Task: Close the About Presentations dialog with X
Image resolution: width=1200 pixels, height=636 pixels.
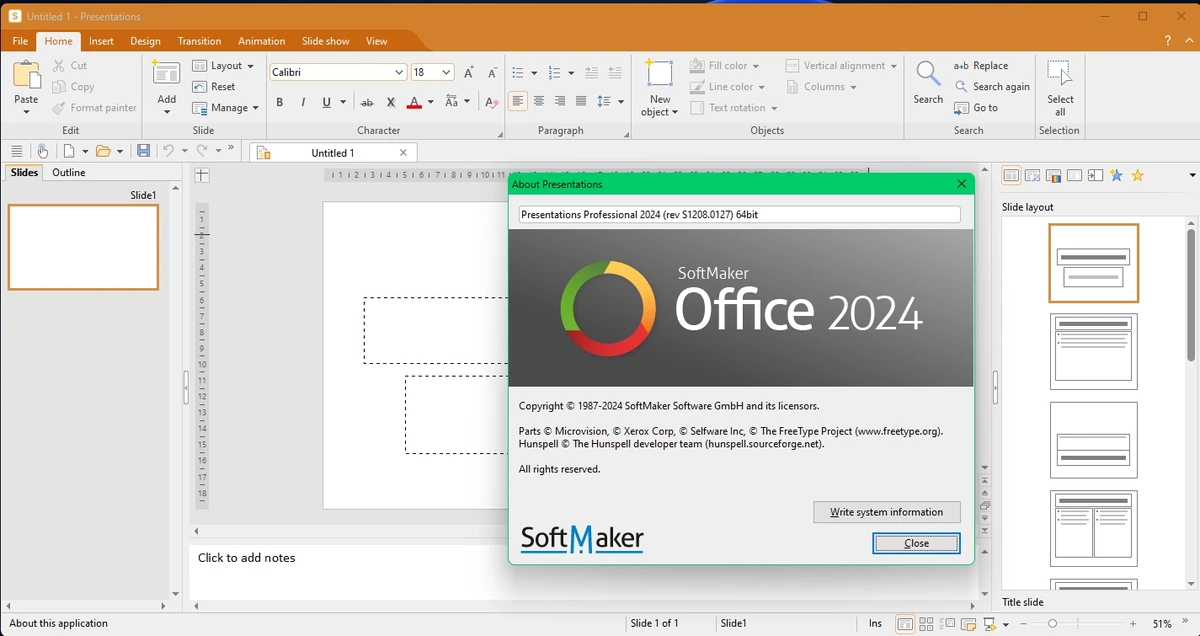Action: [962, 184]
